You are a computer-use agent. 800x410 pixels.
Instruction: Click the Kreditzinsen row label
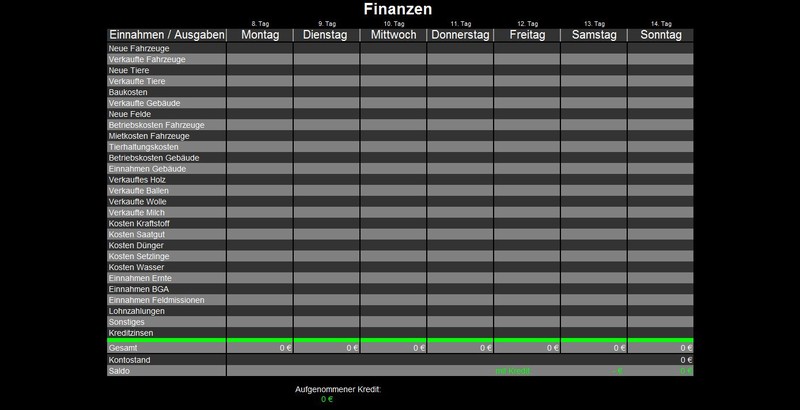131,333
